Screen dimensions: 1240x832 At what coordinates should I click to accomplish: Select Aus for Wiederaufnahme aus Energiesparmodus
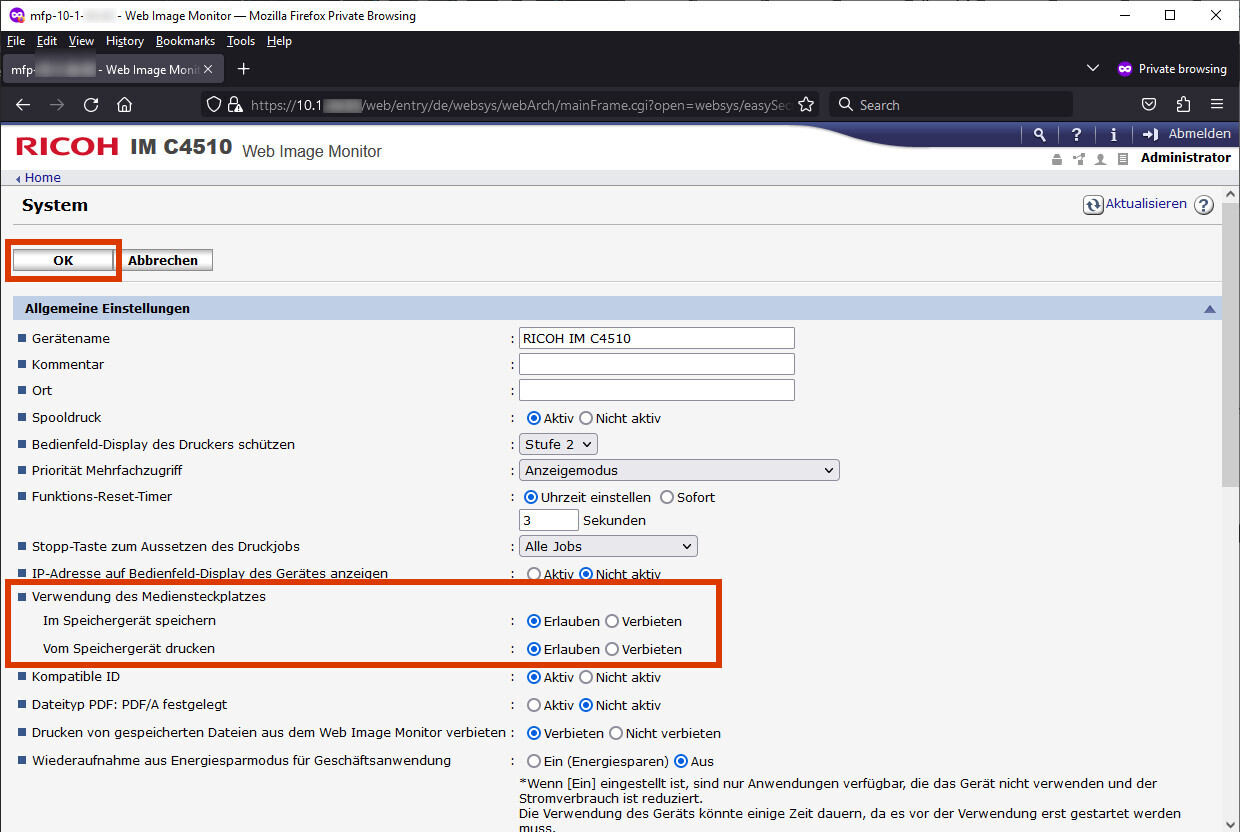(x=682, y=761)
